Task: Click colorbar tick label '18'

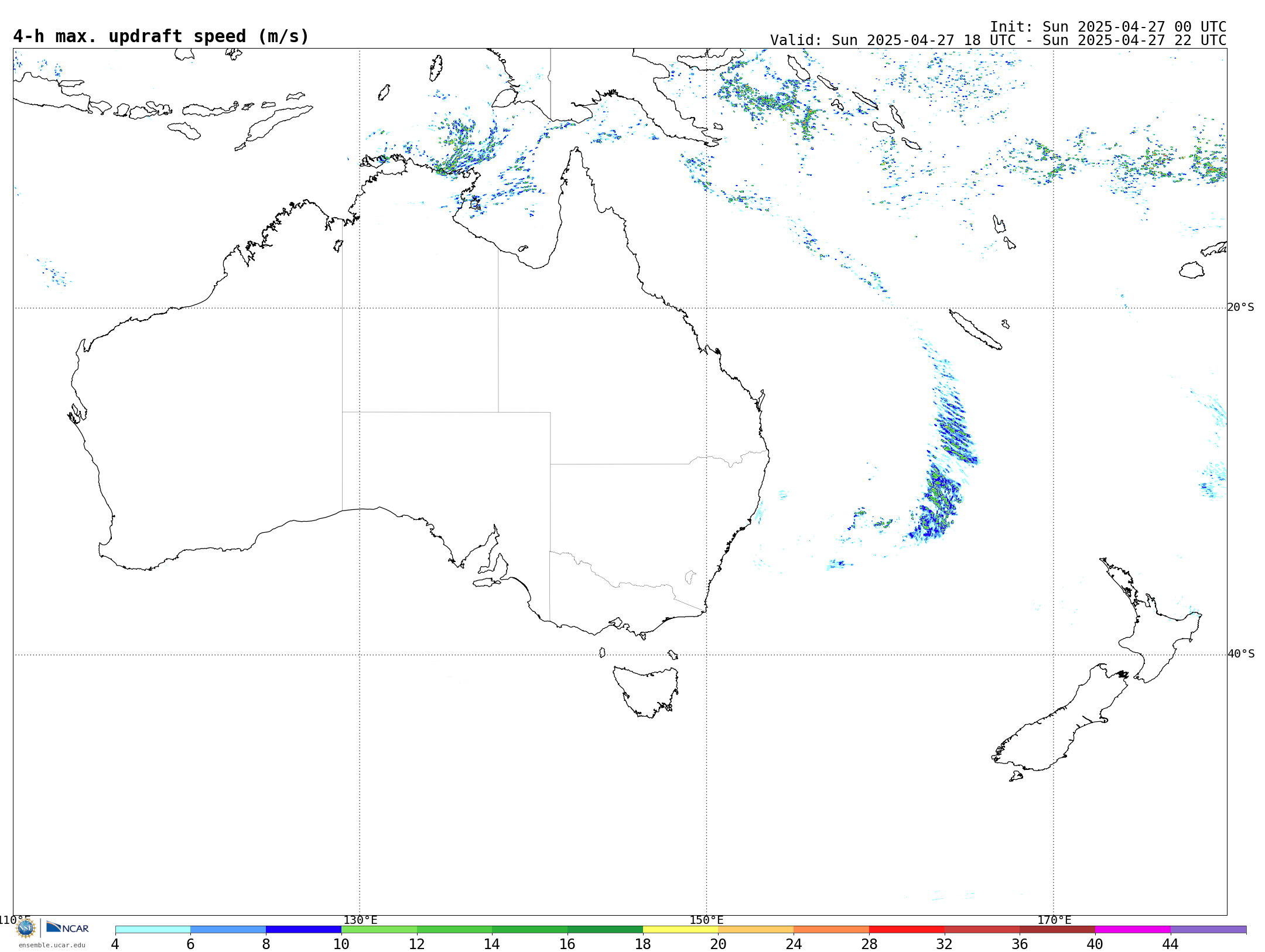Action: coord(643,944)
